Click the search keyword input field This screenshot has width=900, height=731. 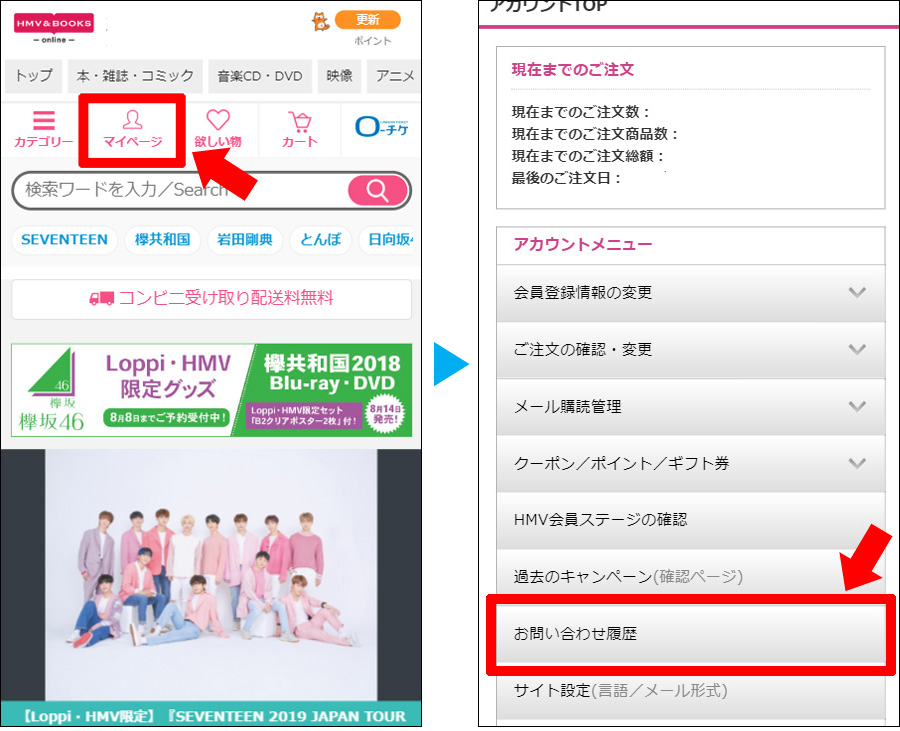181,190
